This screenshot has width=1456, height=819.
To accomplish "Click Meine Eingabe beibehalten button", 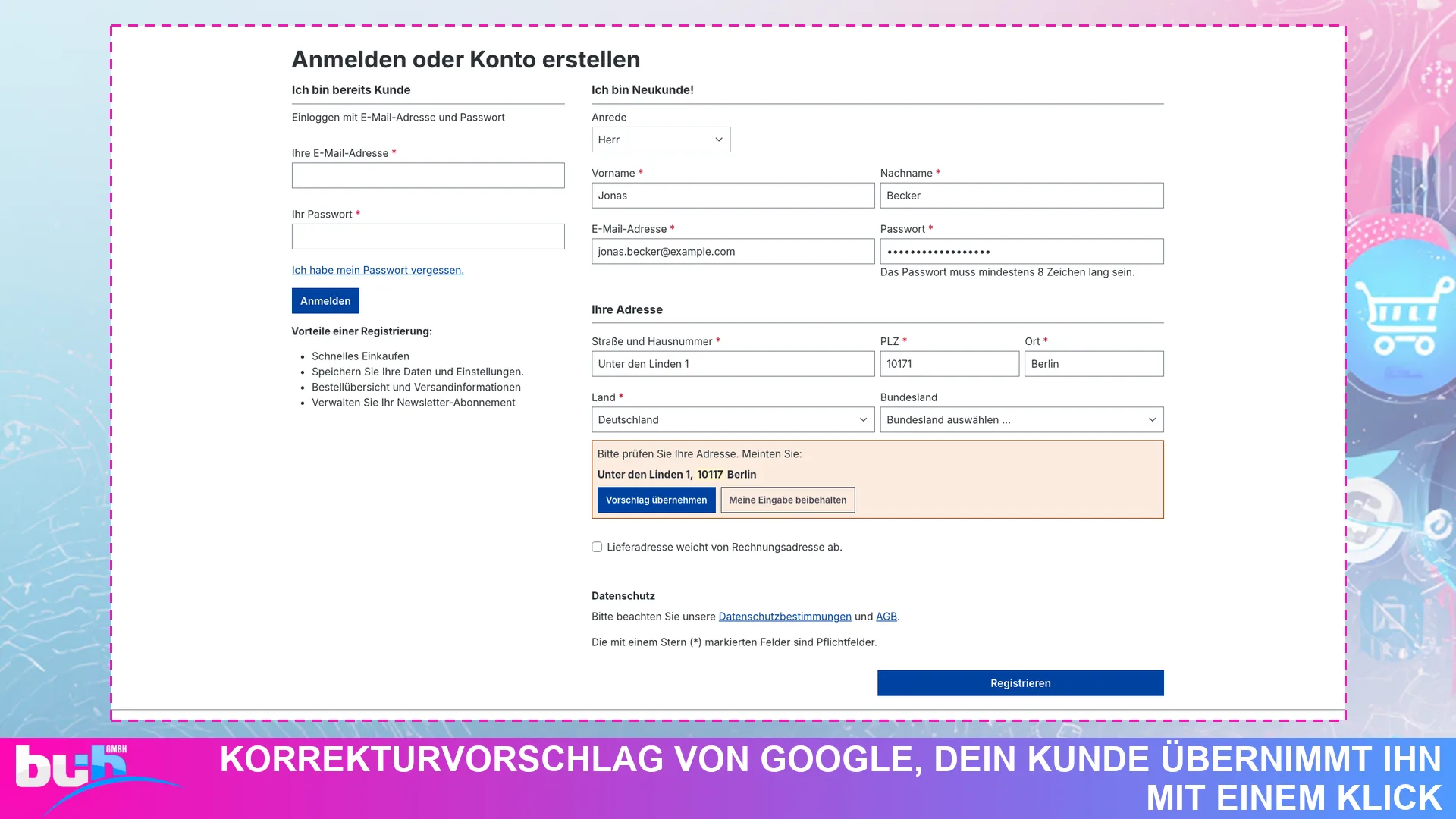I will [x=787, y=500].
